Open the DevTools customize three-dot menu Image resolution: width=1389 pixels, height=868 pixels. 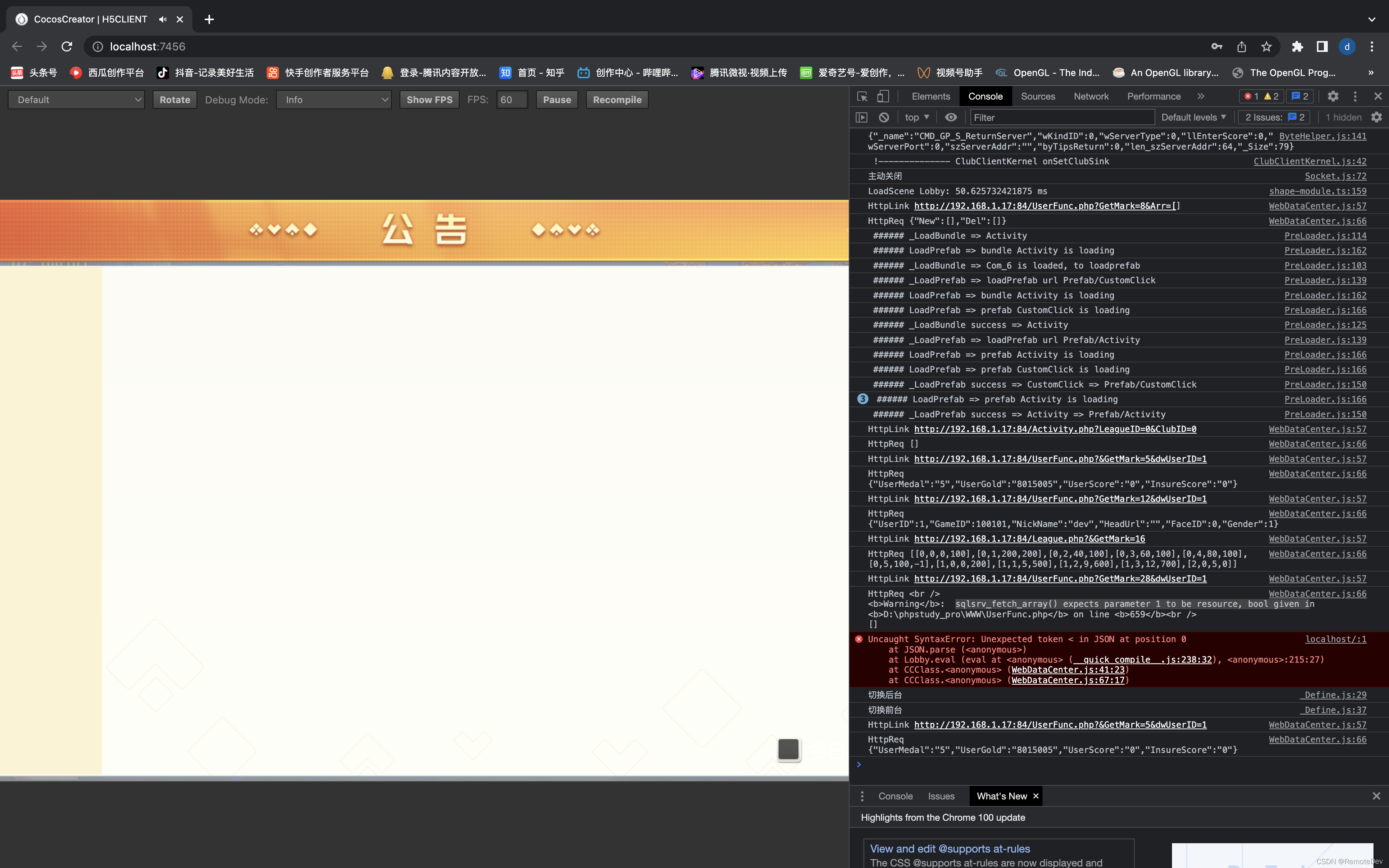[x=1355, y=96]
